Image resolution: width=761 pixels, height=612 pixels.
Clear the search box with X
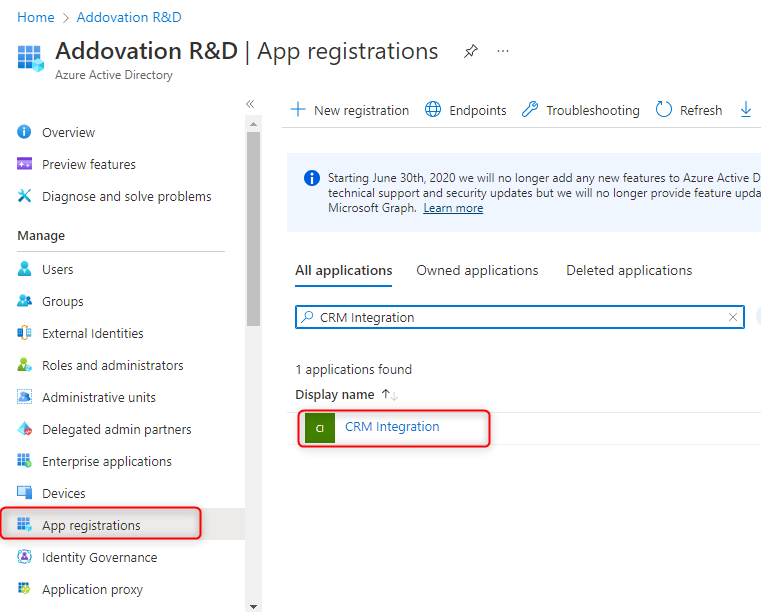click(x=733, y=317)
